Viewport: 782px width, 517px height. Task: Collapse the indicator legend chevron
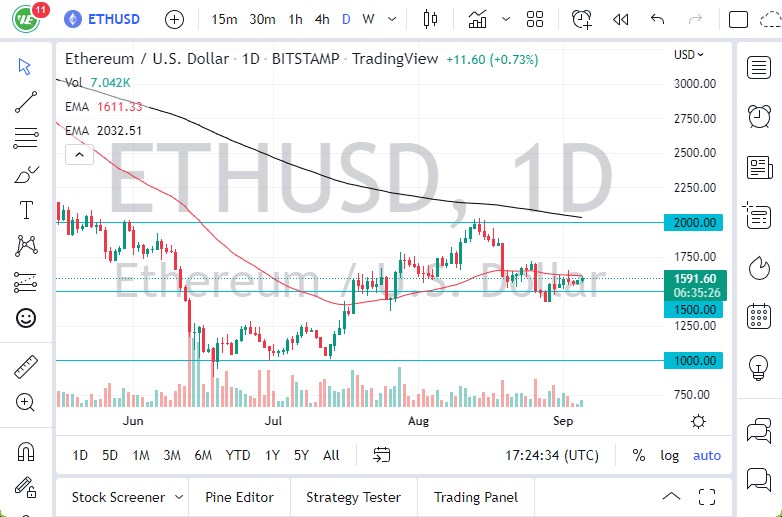(77, 154)
